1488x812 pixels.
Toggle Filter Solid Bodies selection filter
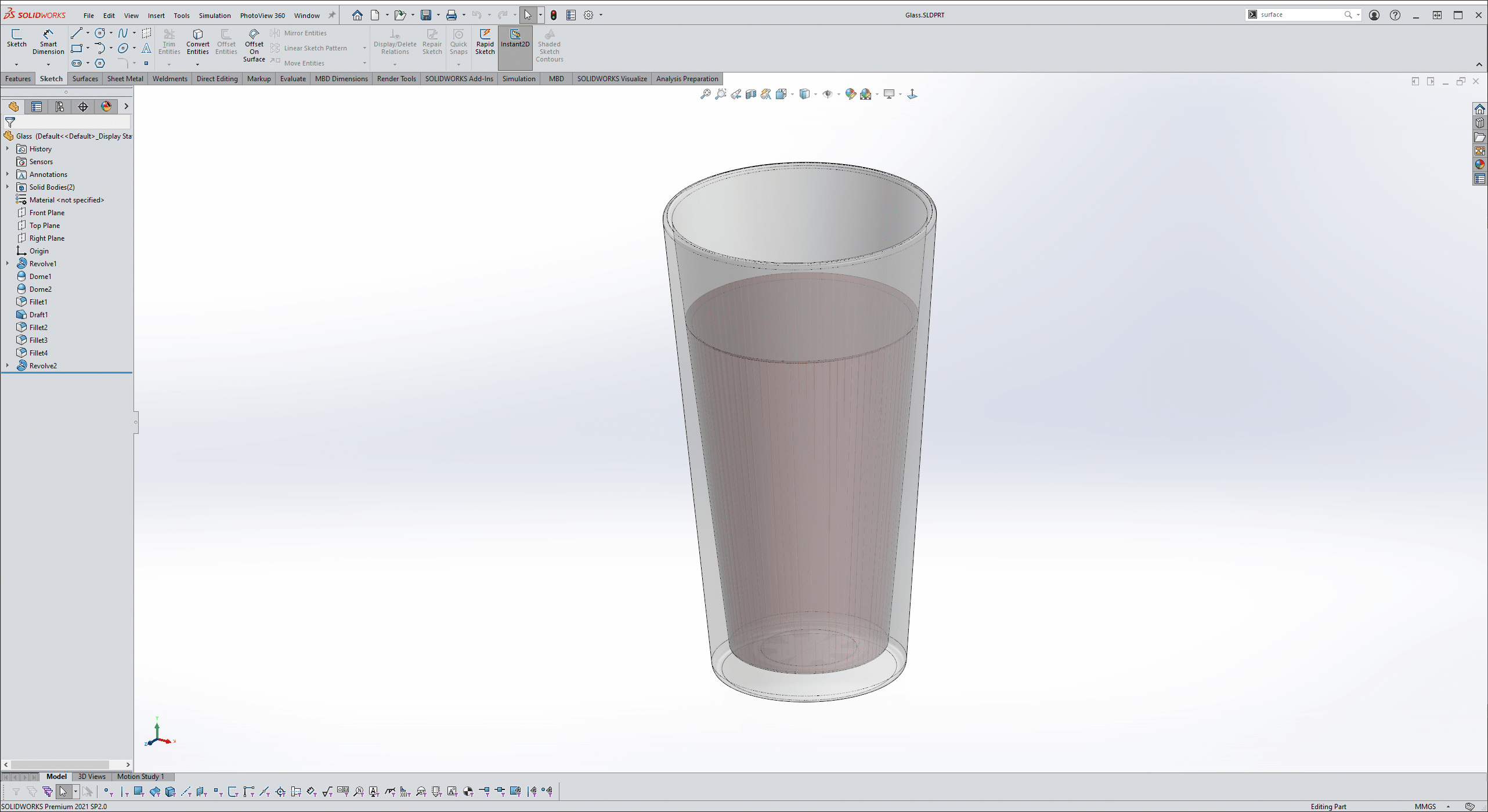click(170, 791)
